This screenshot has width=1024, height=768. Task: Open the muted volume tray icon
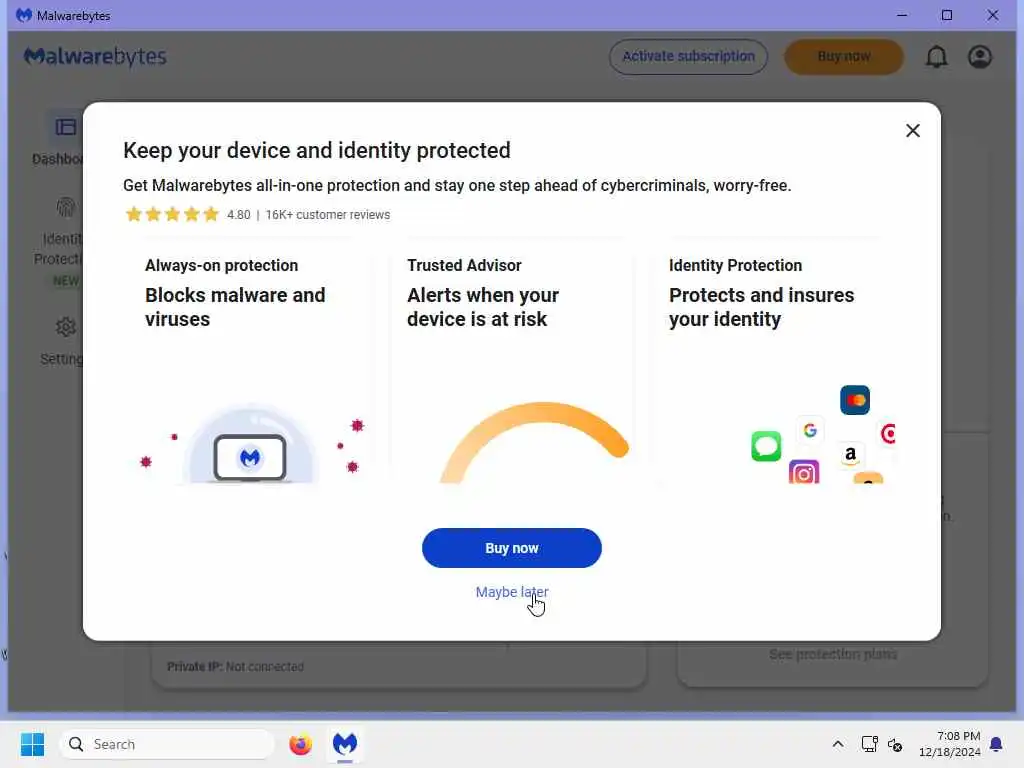(895, 744)
